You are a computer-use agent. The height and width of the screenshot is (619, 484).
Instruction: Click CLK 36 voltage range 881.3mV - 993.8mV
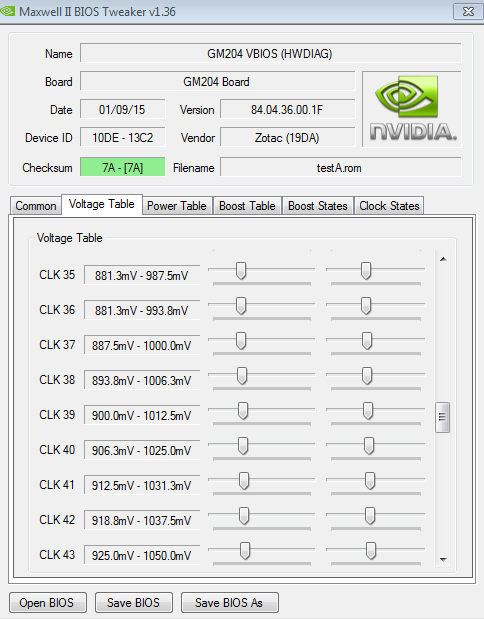pyautogui.click(x=142, y=310)
